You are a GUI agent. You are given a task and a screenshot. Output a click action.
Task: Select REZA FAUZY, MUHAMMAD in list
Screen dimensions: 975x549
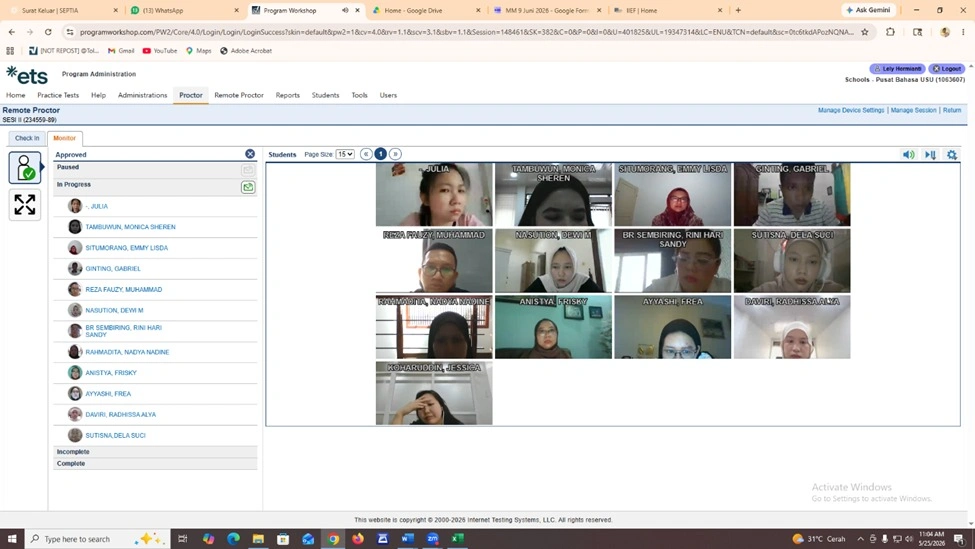click(123, 289)
